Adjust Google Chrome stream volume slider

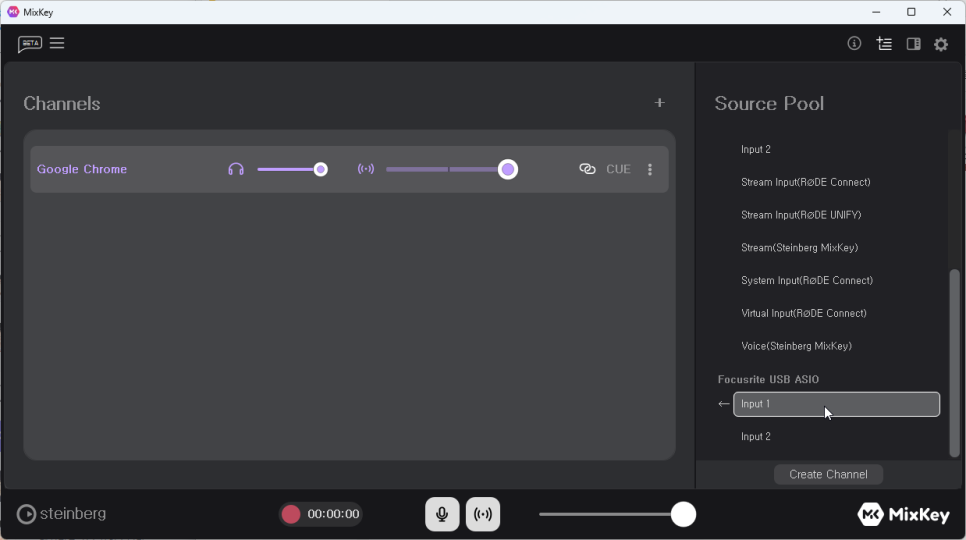[452, 169]
